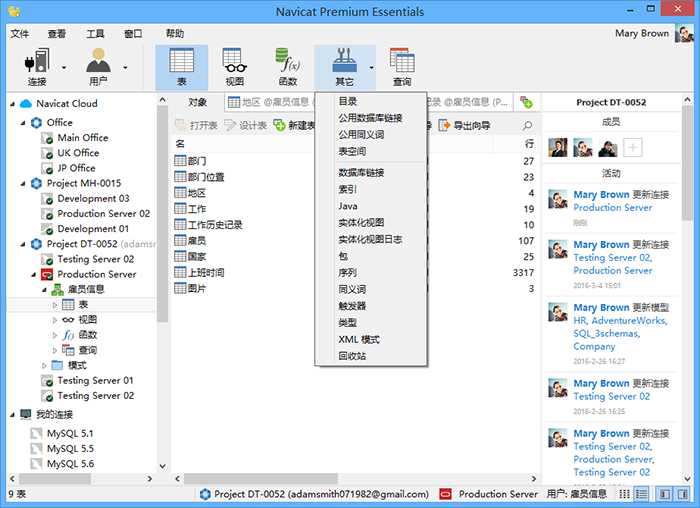700x508 pixels.
Task: Click Project DT-0052 in status bar
Action: point(314,494)
